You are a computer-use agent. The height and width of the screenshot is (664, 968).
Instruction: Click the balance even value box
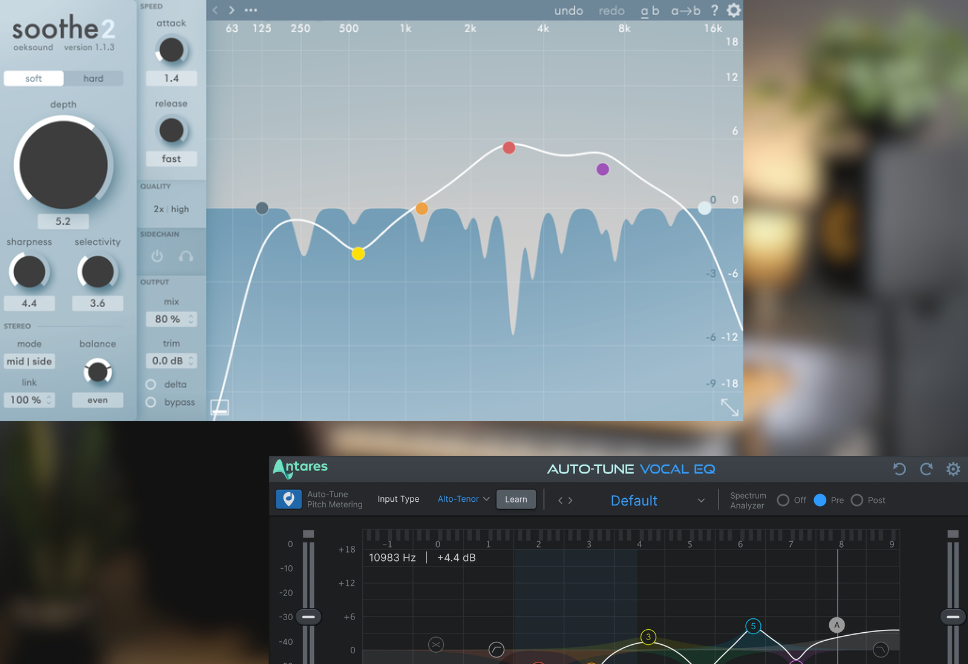pos(98,400)
